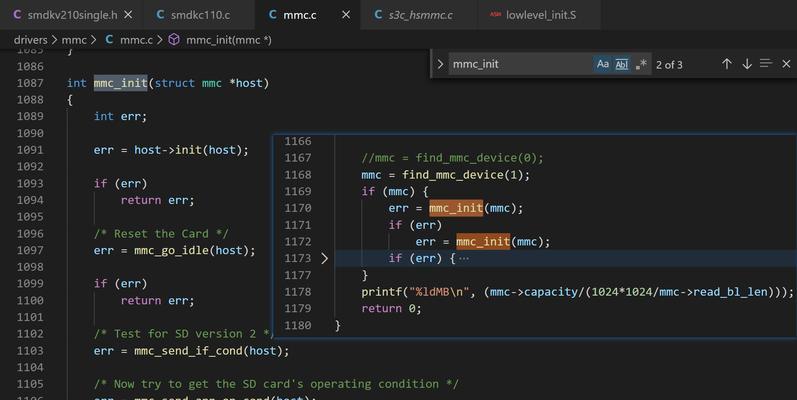Click the mmc.c breadcrumb
This screenshot has width=797, height=400.
point(136,40)
